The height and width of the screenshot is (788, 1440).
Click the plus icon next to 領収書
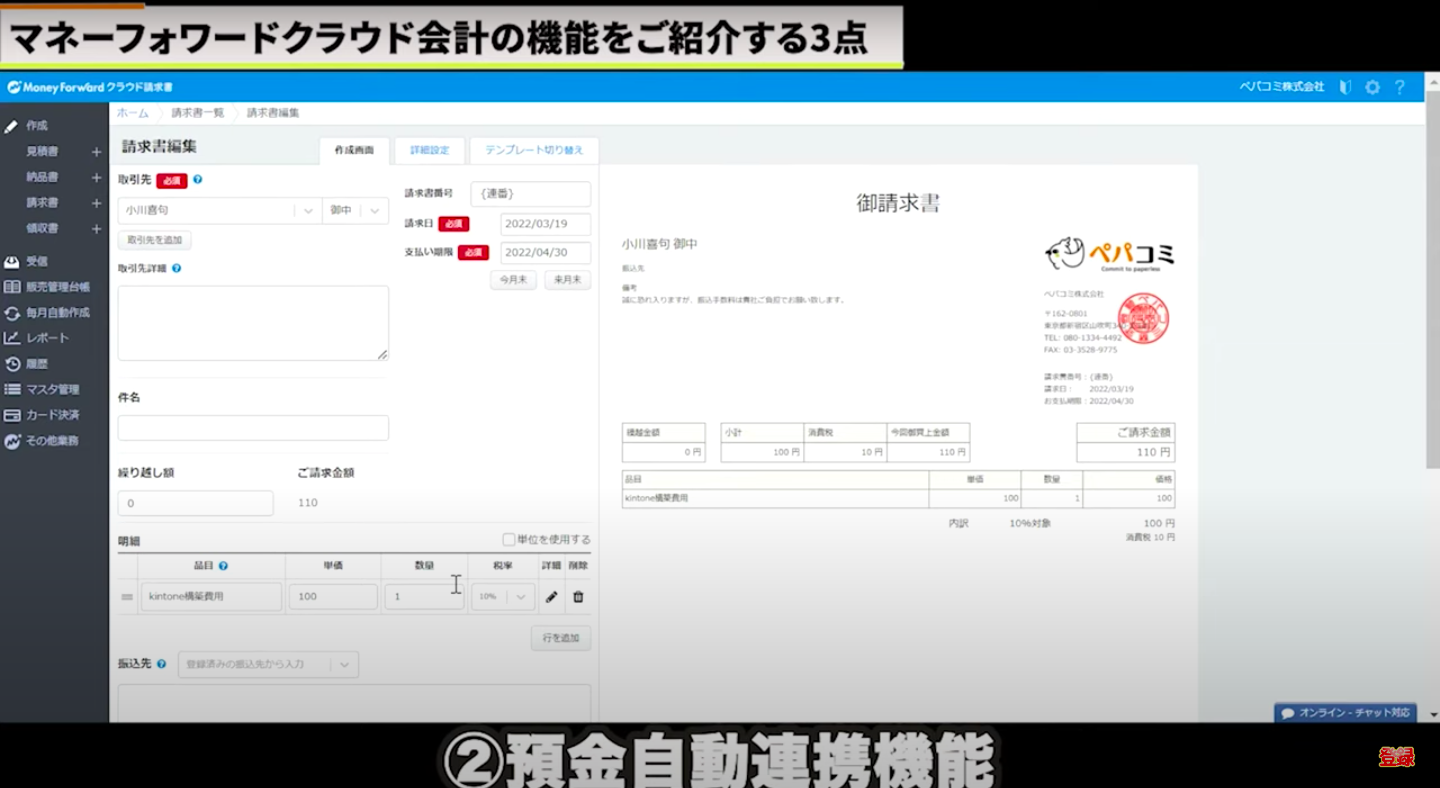point(96,229)
